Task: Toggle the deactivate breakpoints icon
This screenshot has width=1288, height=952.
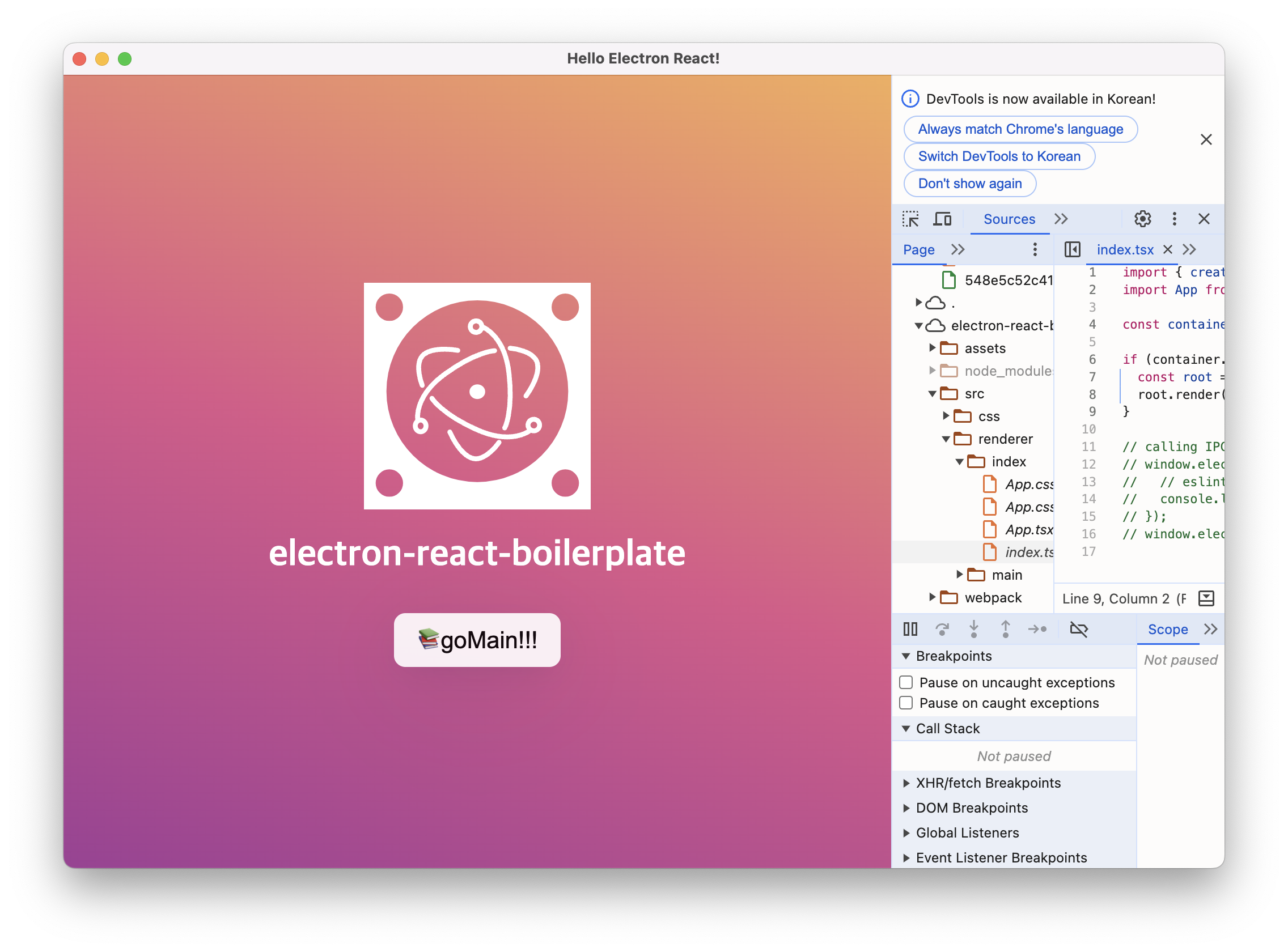Action: 1078,628
